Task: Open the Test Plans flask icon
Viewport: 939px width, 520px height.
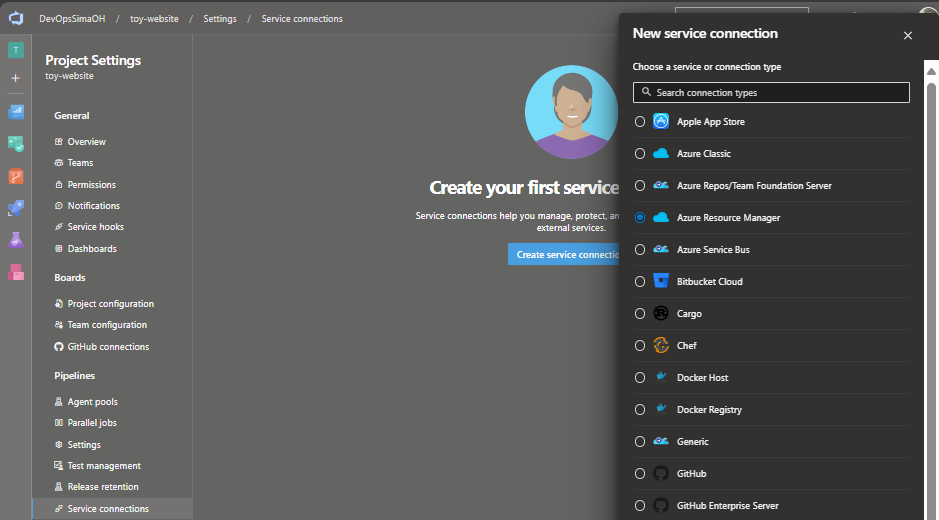Action: point(16,240)
